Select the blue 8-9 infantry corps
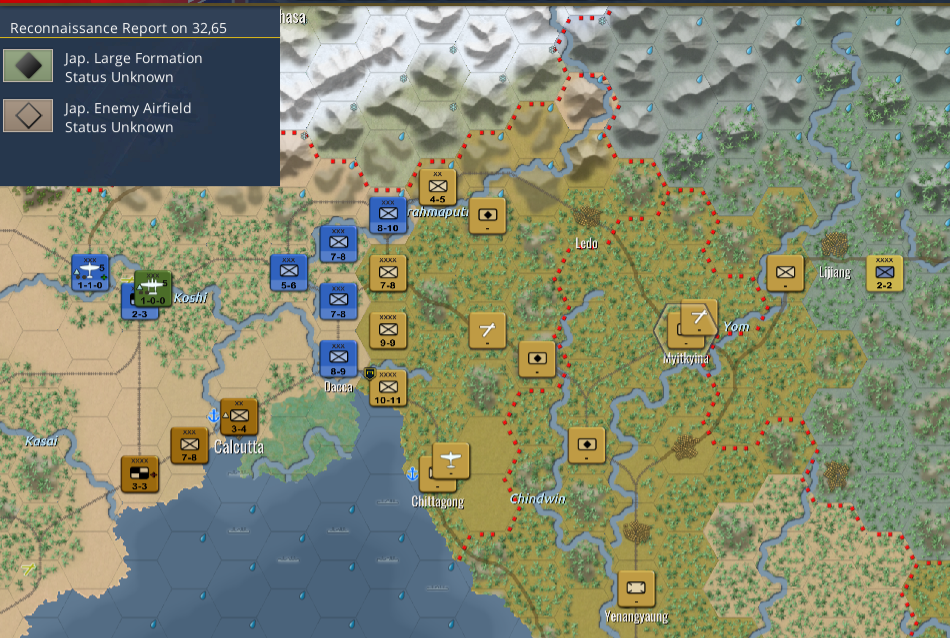Screen dimensions: 950x638 pos(338,359)
